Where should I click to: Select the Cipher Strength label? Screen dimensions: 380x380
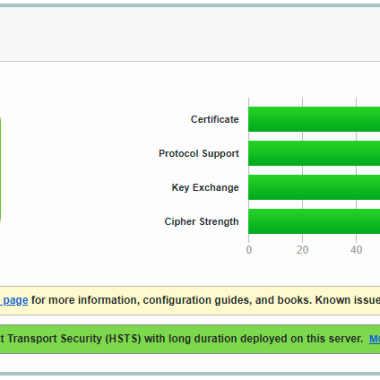coord(202,222)
